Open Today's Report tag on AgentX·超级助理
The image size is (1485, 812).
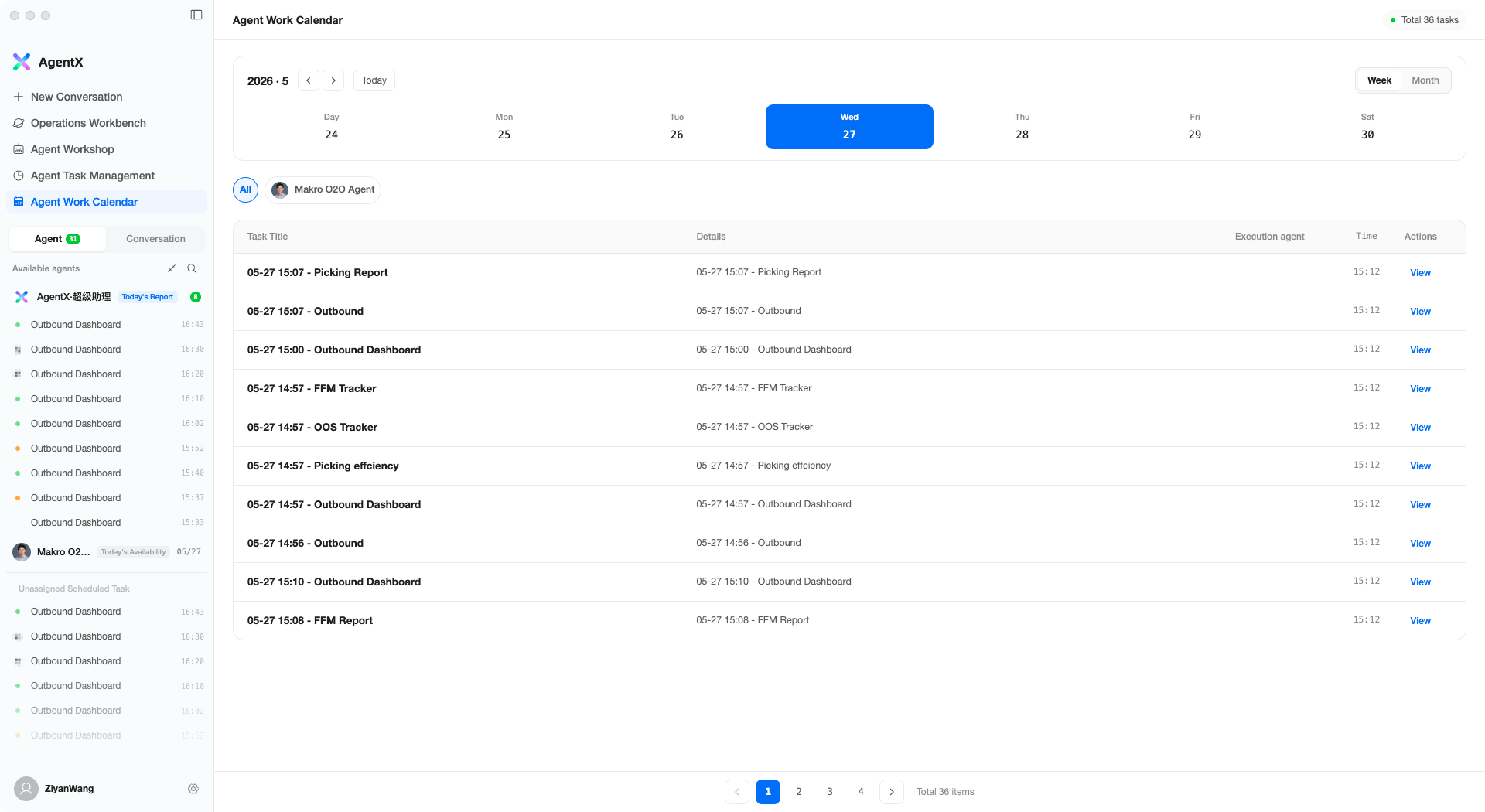click(x=148, y=297)
